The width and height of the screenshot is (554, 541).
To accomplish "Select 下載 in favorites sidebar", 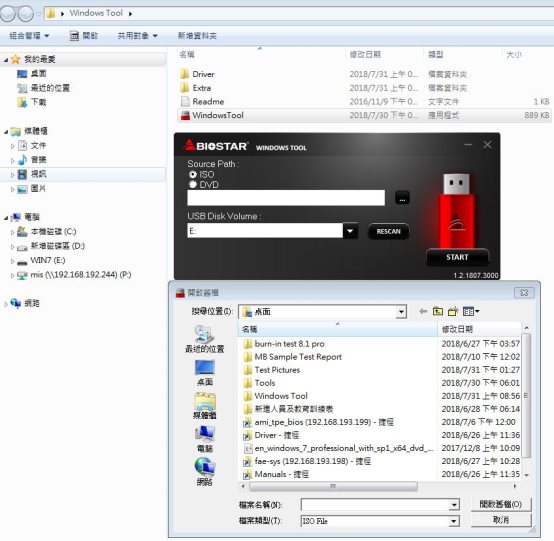I will (x=38, y=102).
